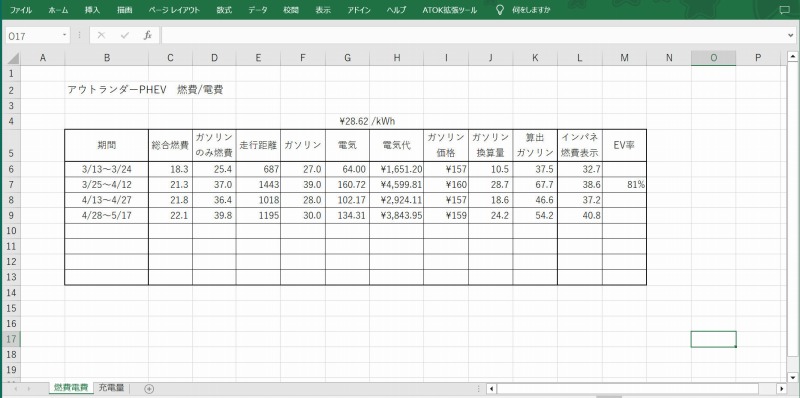
Task: Click horizontal scrollbar left arrow
Action: pos(491,389)
